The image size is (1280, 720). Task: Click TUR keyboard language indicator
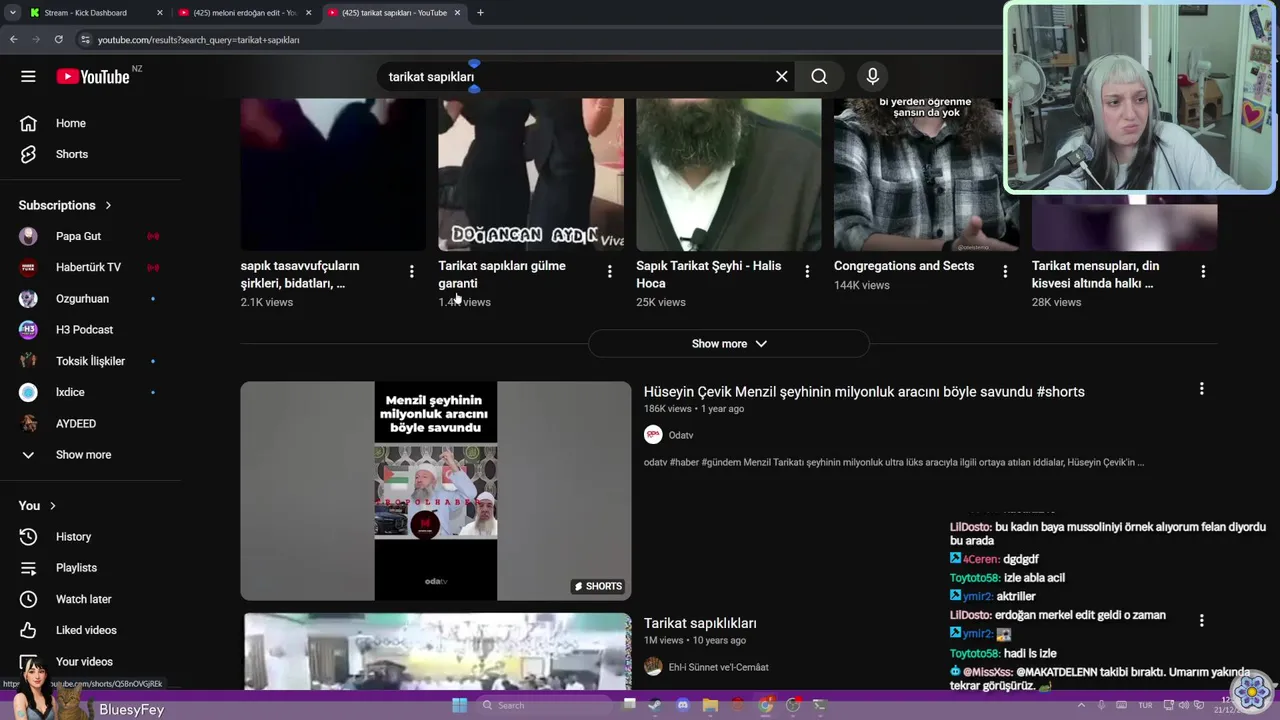(1145, 705)
